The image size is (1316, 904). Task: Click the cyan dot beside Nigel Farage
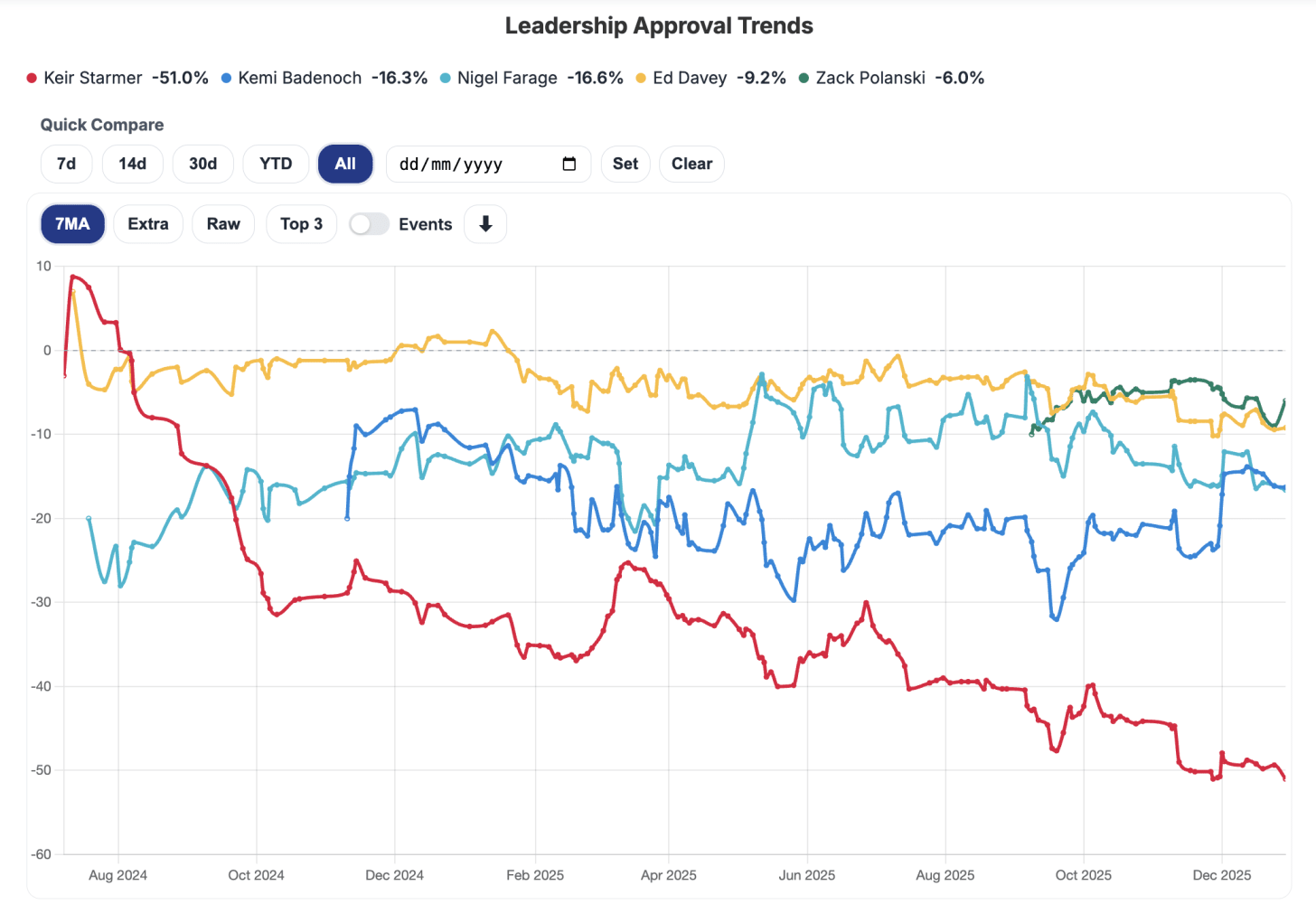[x=444, y=77]
